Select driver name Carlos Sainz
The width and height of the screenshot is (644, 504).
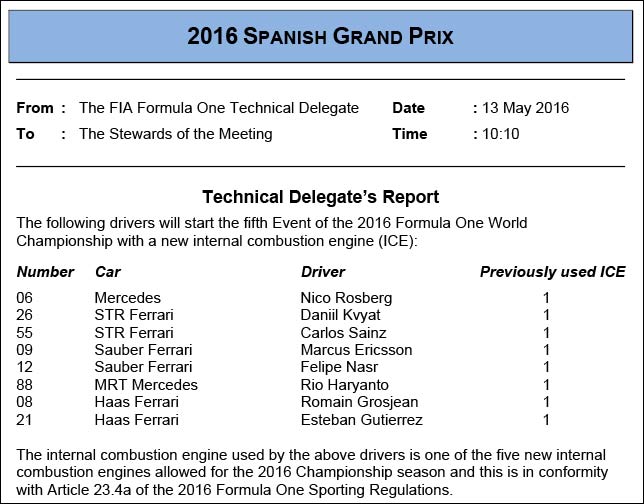point(343,332)
